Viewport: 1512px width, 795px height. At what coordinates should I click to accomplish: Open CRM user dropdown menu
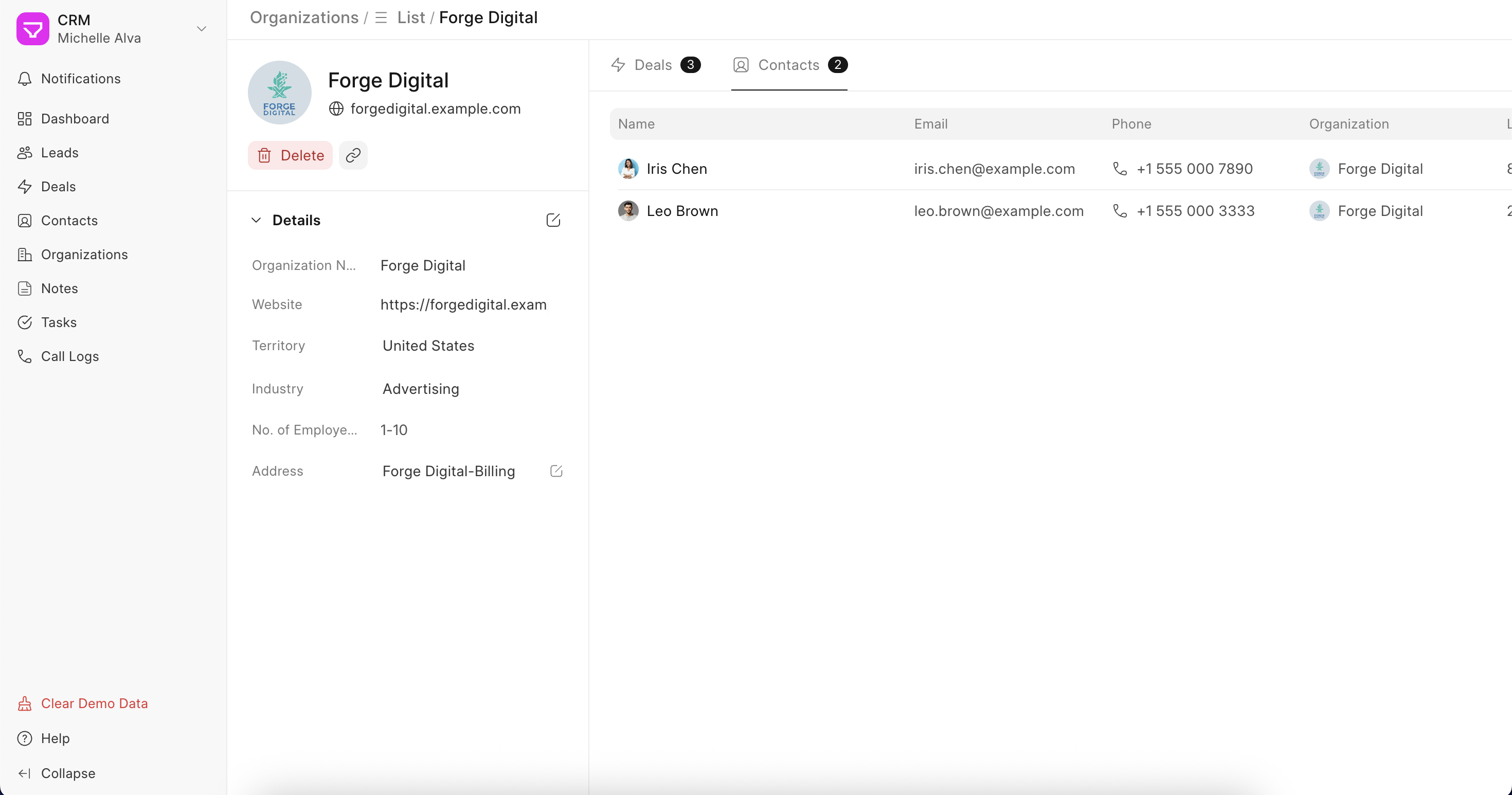[x=201, y=29]
